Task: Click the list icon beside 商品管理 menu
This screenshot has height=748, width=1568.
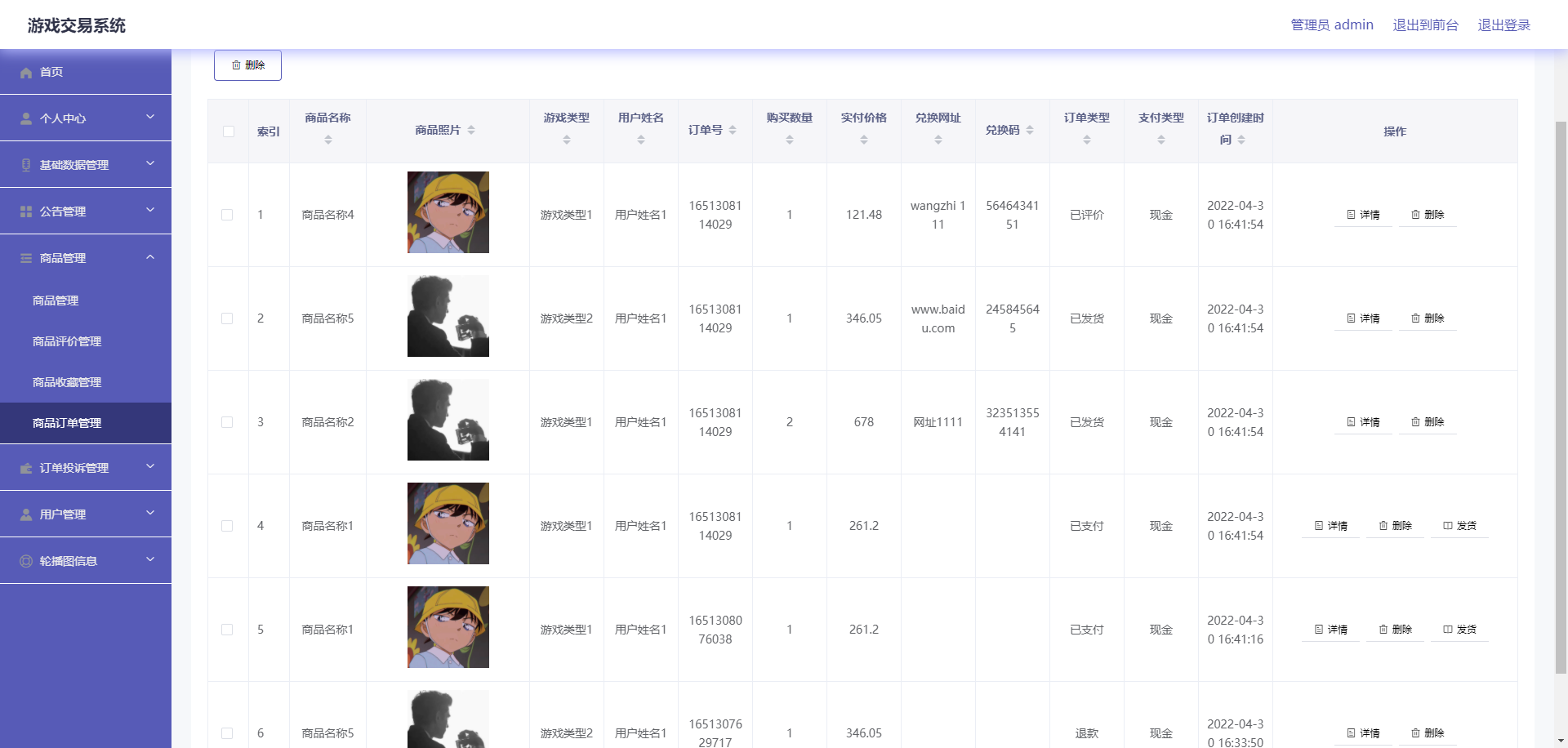Action: (x=26, y=258)
